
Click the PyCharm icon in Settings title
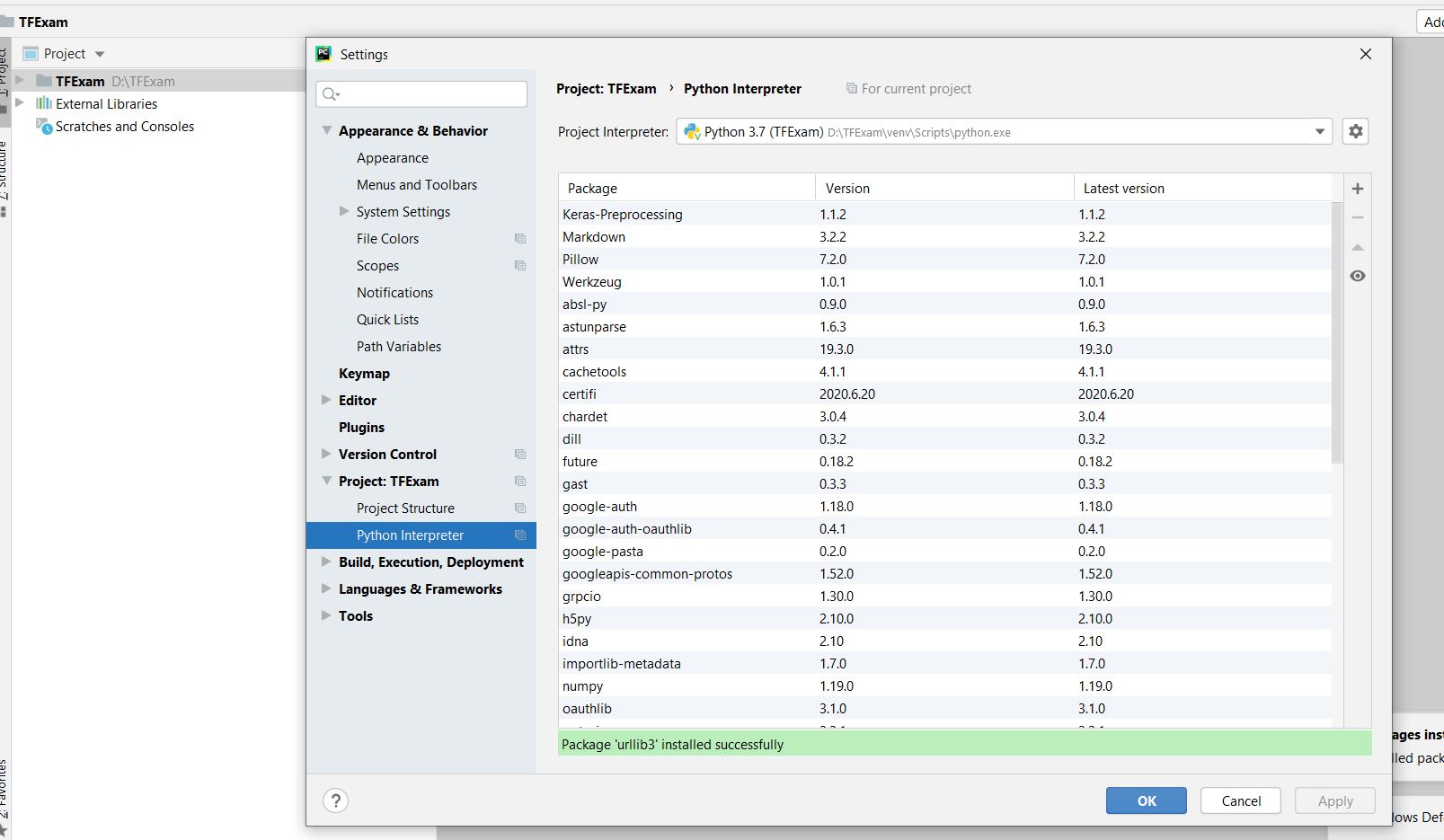point(323,54)
